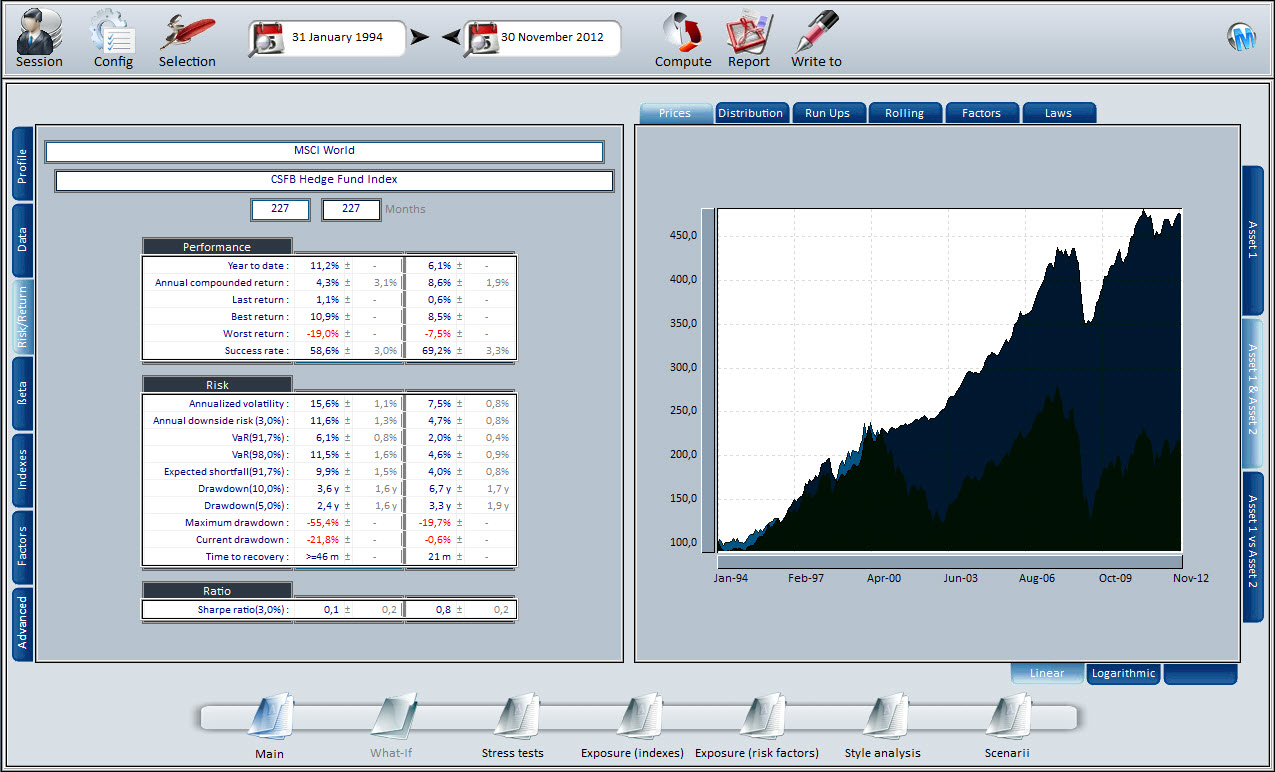Viewport: 1275px width, 772px height.
Task: Click the CSFB Hedge Fund Index field
Action: tap(334, 180)
